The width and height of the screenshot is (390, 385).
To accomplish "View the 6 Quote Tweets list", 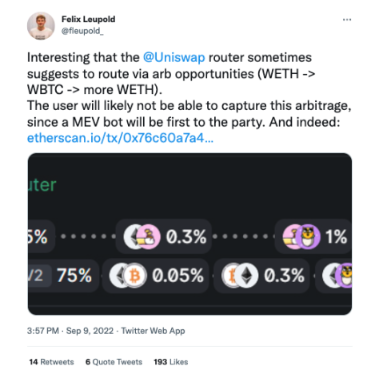I will tap(114, 362).
